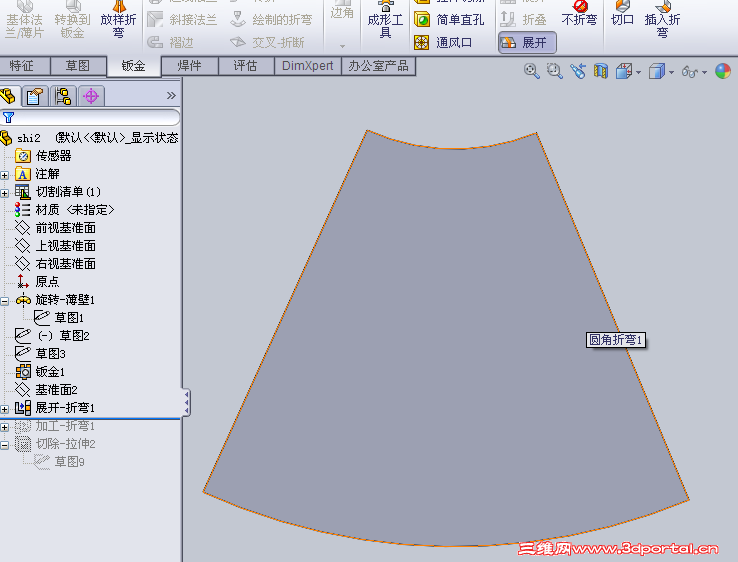Click the Cross-Break (交叉-折断) tool
The image size is (738, 562).
click(x=267, y=42)
